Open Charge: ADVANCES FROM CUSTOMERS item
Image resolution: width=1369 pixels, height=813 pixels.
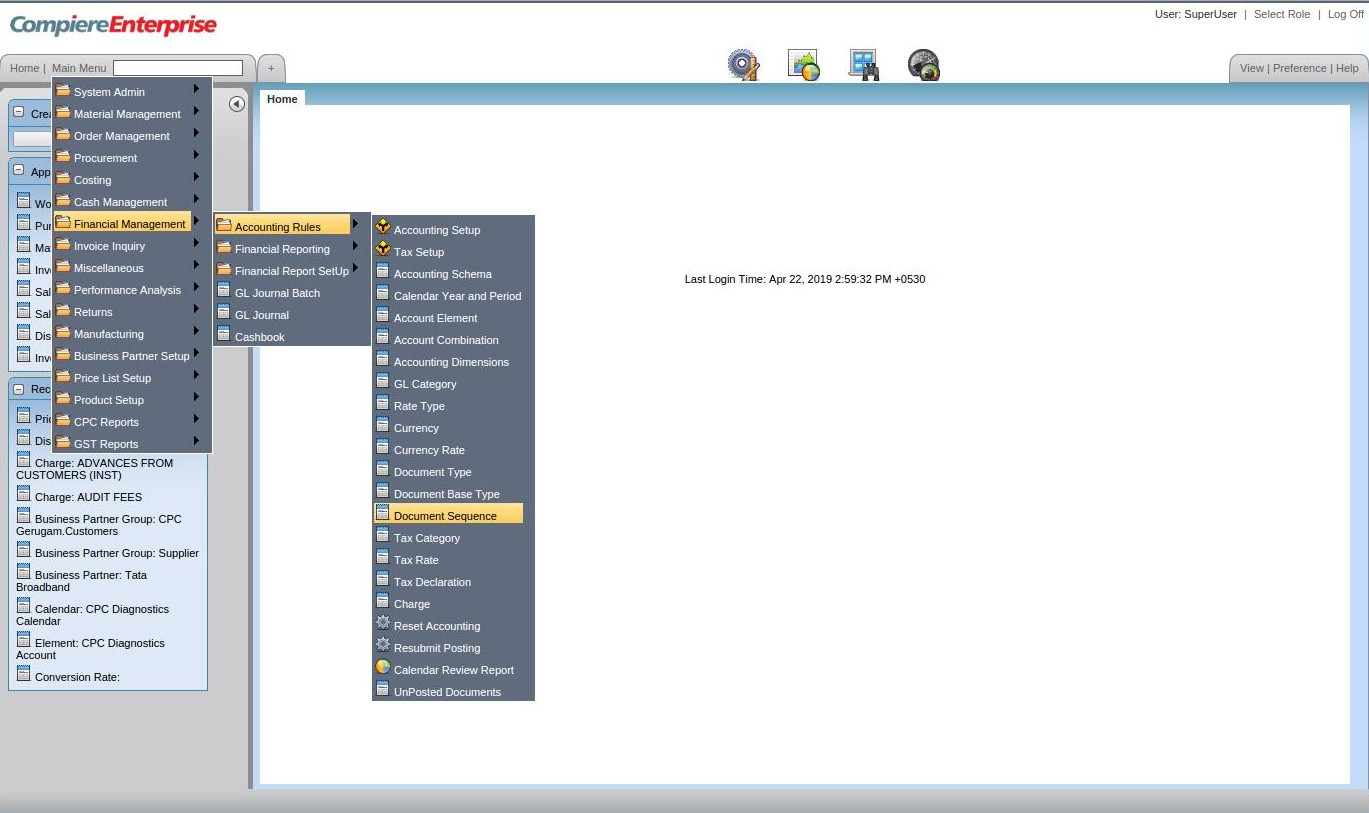95,468
